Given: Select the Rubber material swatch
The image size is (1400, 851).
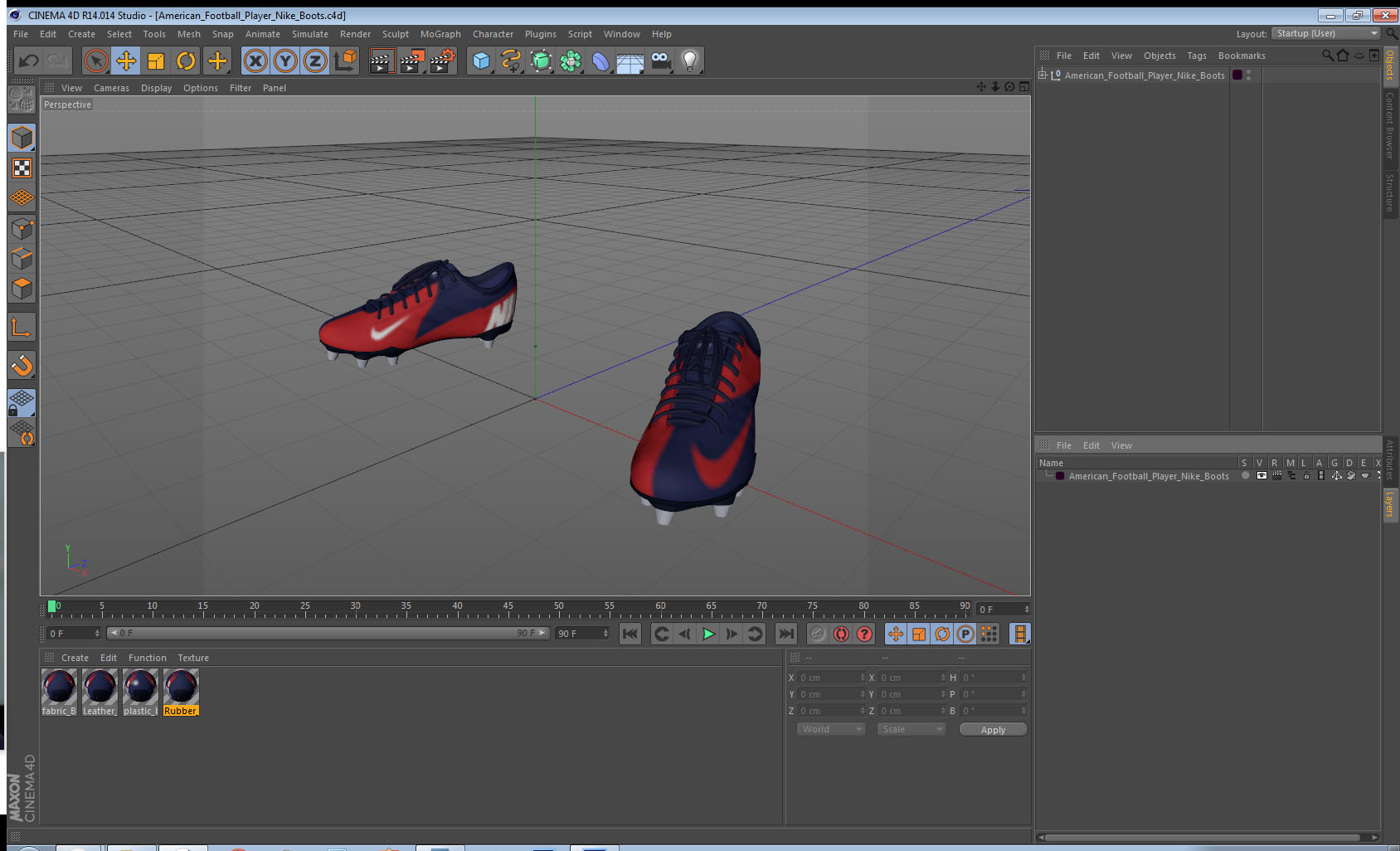Looking at the screenshot, I should pos(181,692).
